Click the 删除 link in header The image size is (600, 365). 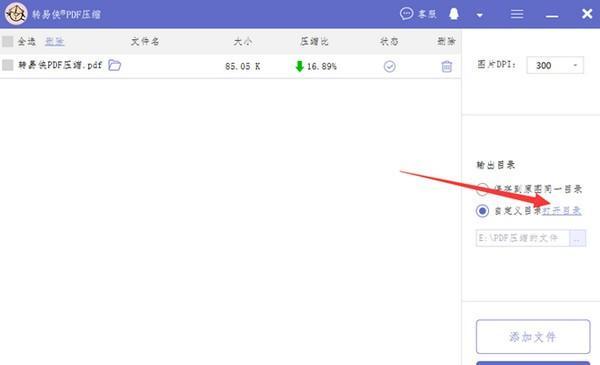click(54, 41)
